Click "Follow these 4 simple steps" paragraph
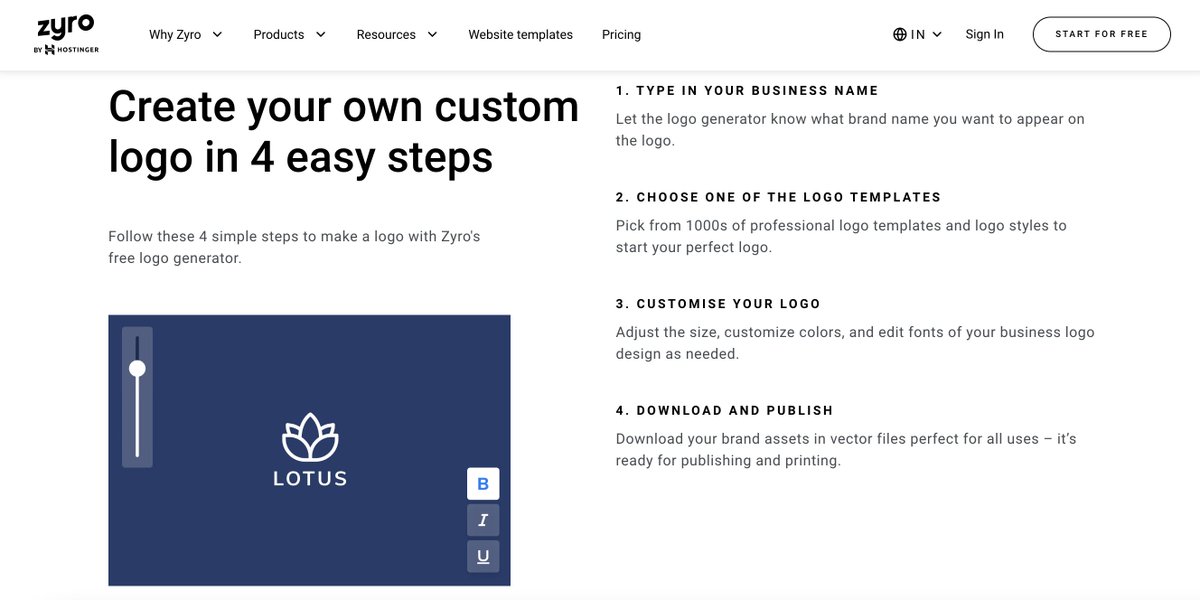 (294, 247)
